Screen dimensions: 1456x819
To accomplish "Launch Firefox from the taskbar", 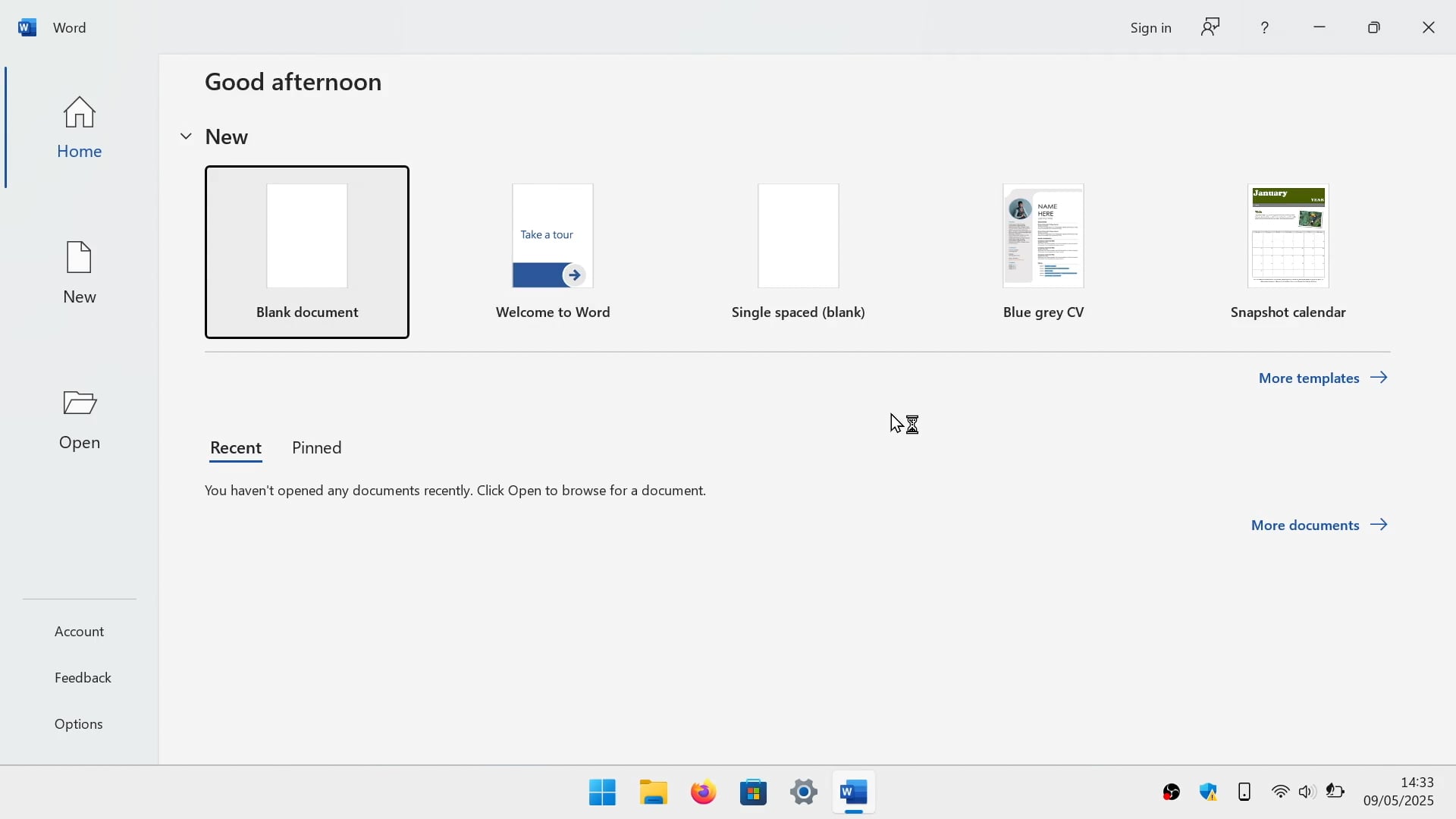I will coord(703,792).
